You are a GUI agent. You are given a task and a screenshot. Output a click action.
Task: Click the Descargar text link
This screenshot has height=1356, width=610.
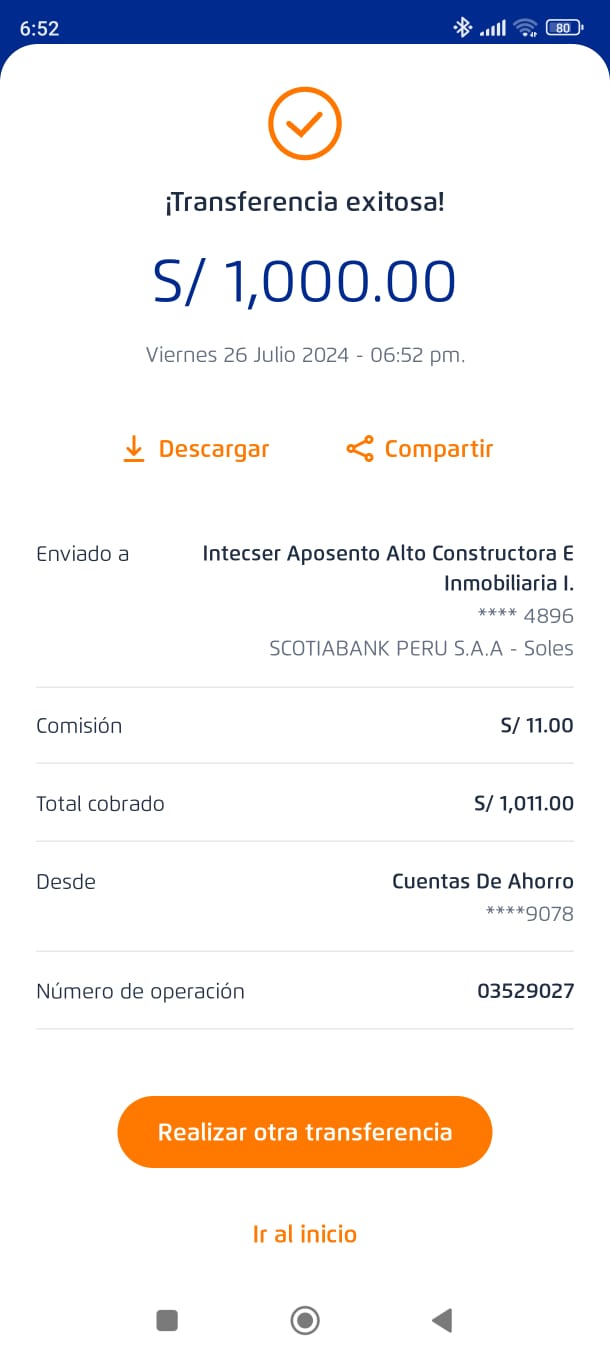point(214,449)
